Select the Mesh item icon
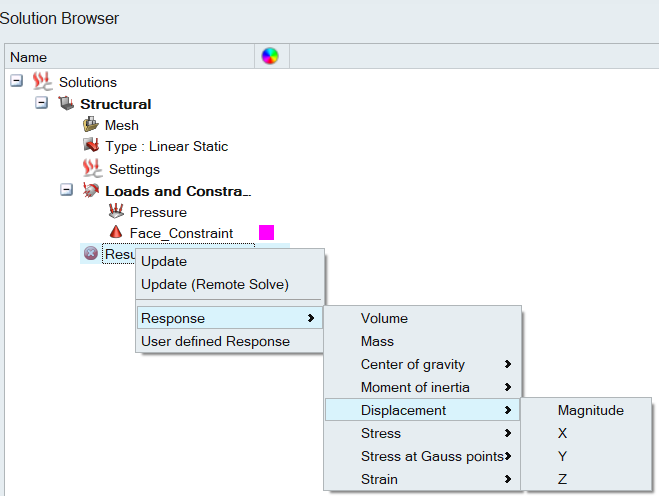Viewport: 659px width, 496px height. (x=90, y=124)
